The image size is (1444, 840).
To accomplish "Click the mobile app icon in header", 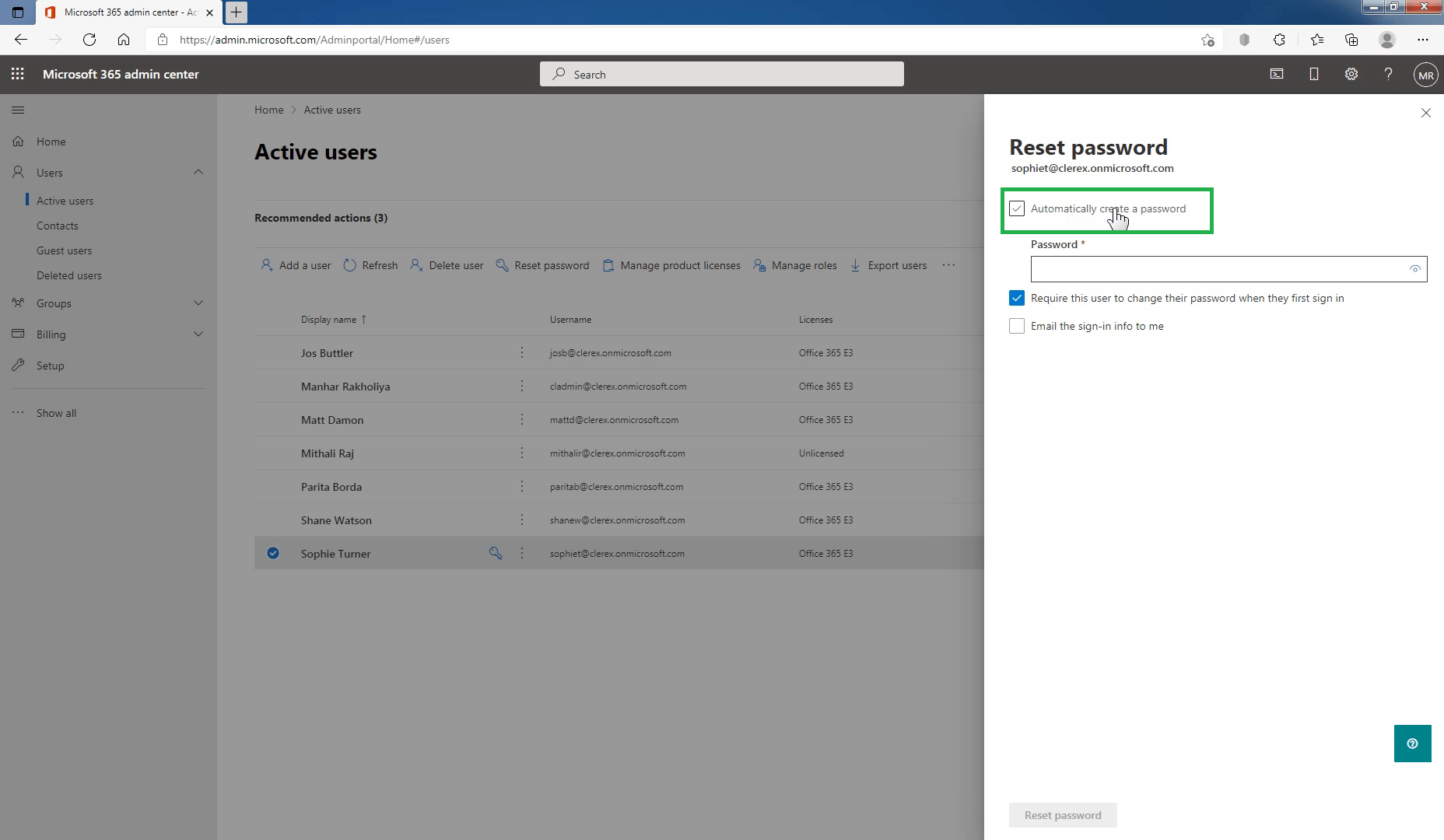I will (1314, 74).
